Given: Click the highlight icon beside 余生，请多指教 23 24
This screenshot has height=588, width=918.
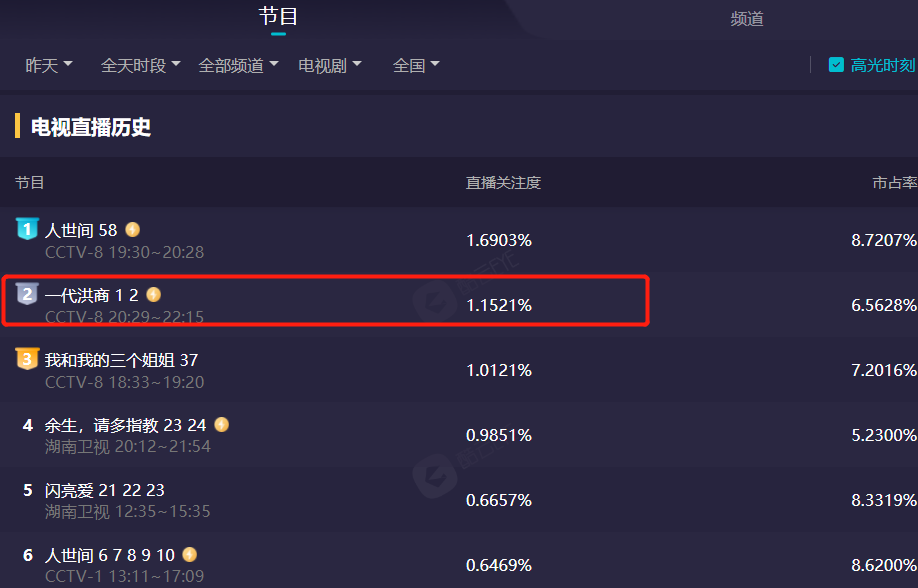Looking at the screenshot, I should click(221, 424).
